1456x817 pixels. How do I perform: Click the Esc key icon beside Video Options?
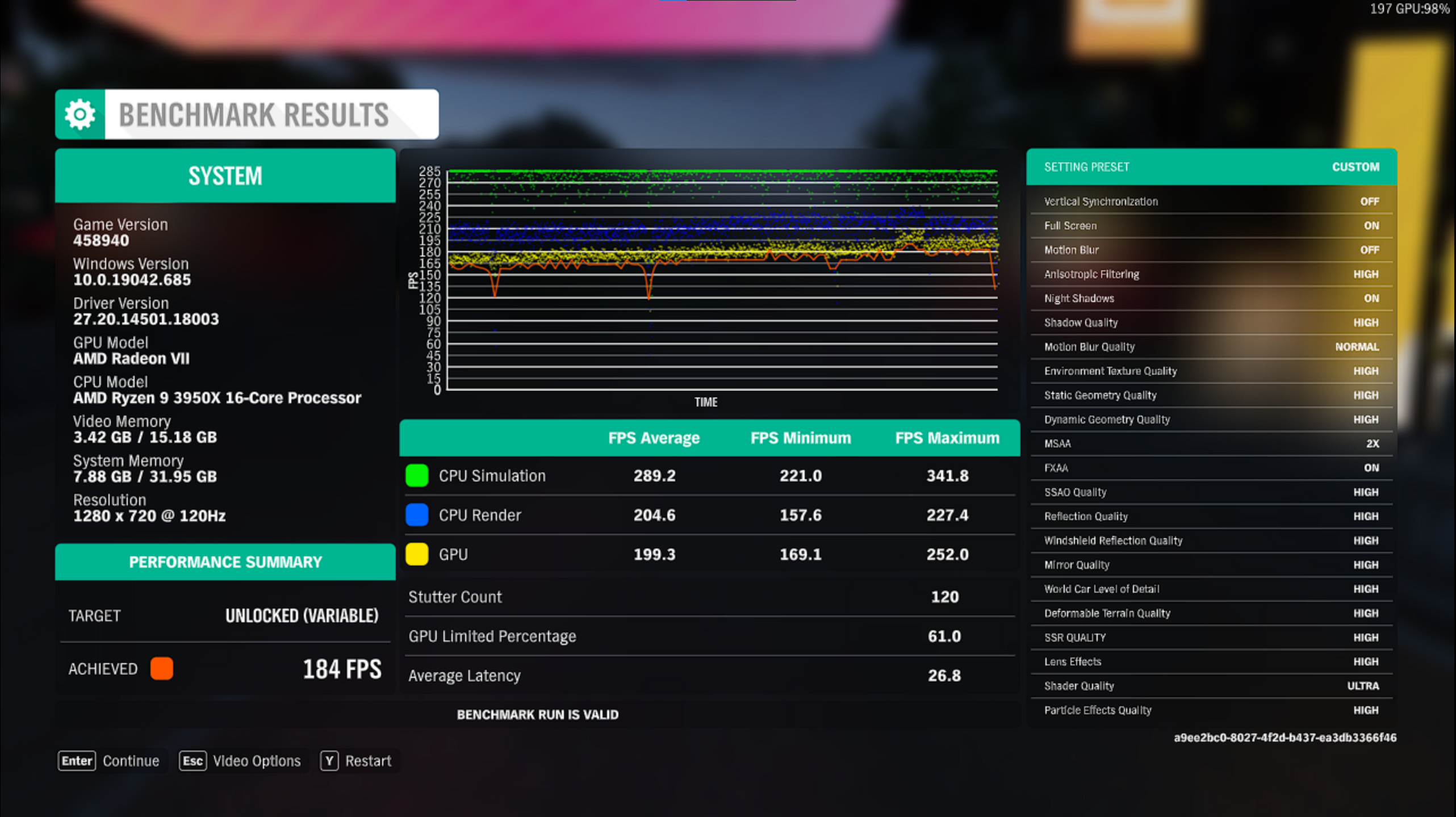[193, 761]
